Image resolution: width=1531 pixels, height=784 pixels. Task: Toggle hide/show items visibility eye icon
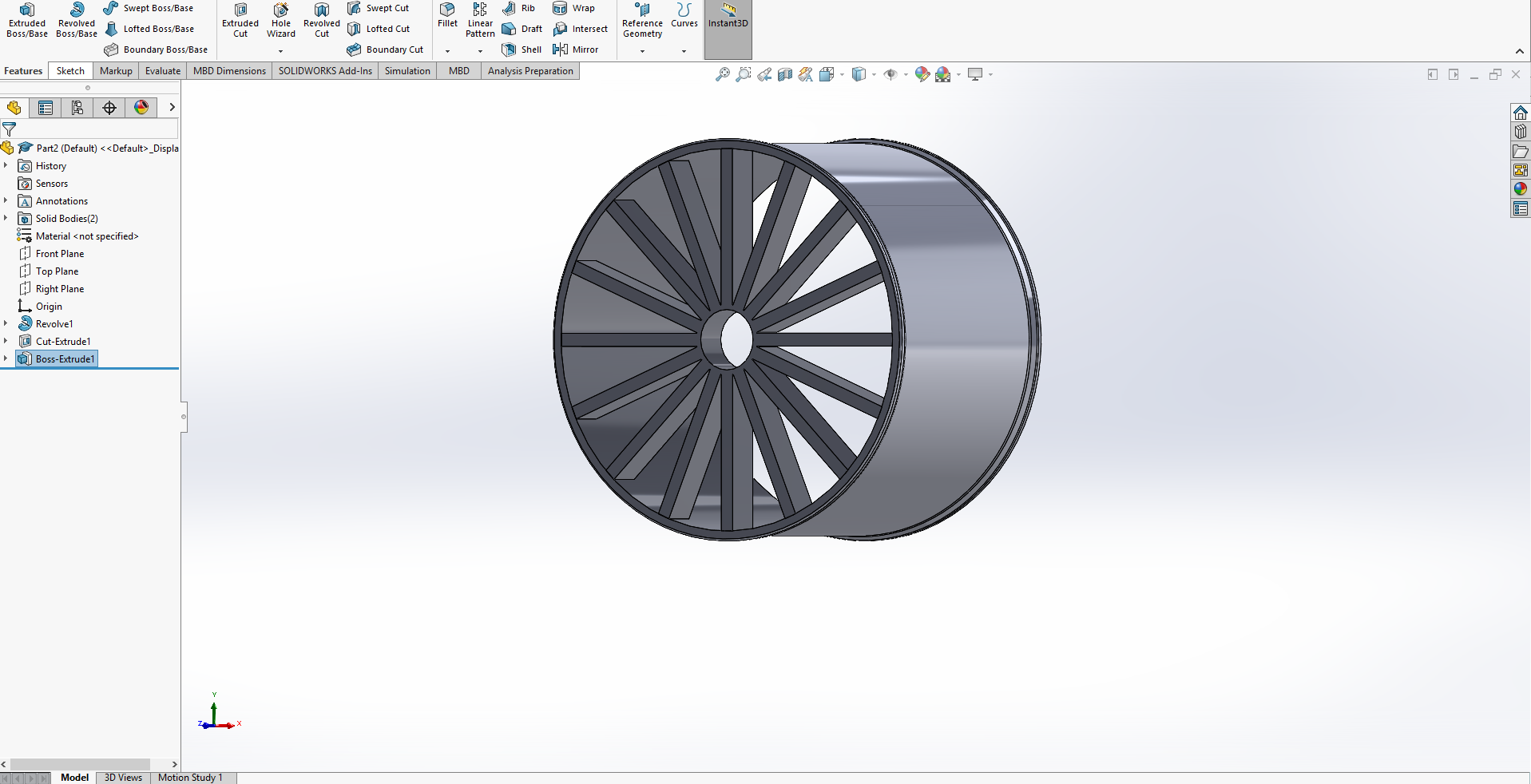pyautogui.click(x=890, y=73)
